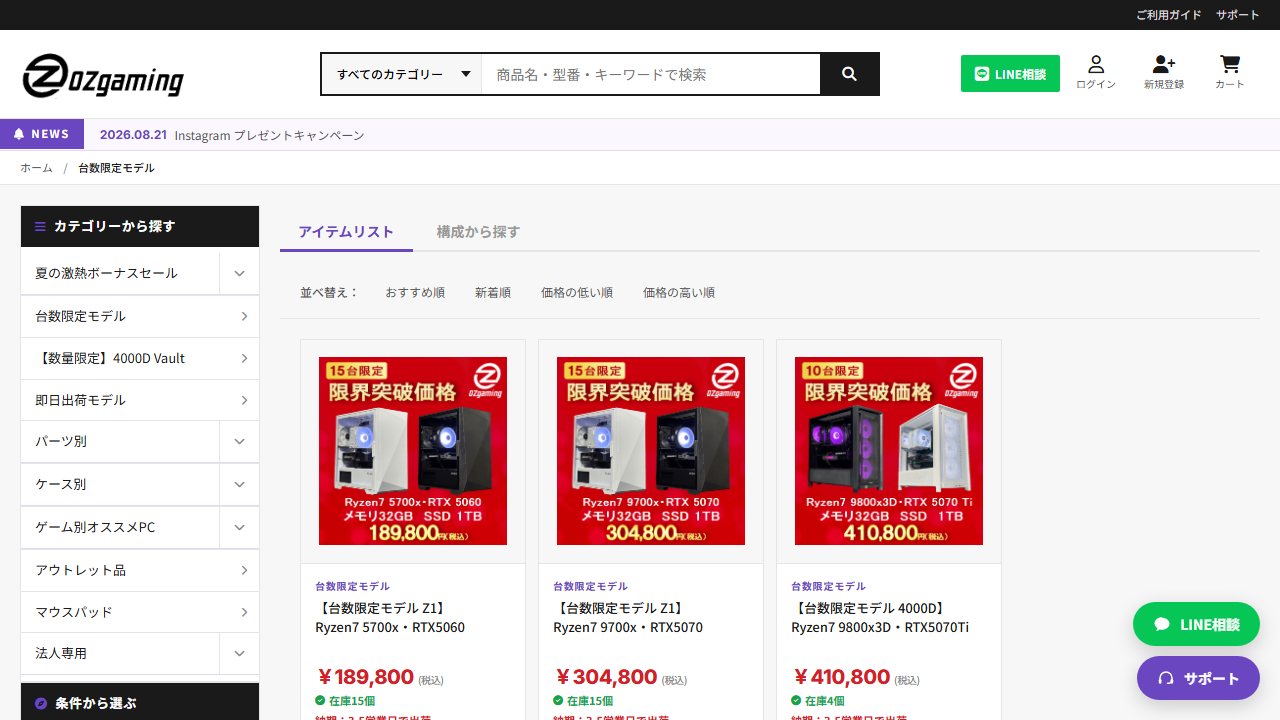Open the すべてのカテゴリー dropdown
Viewport: 1280px width, 720px height.
[402, 74]
